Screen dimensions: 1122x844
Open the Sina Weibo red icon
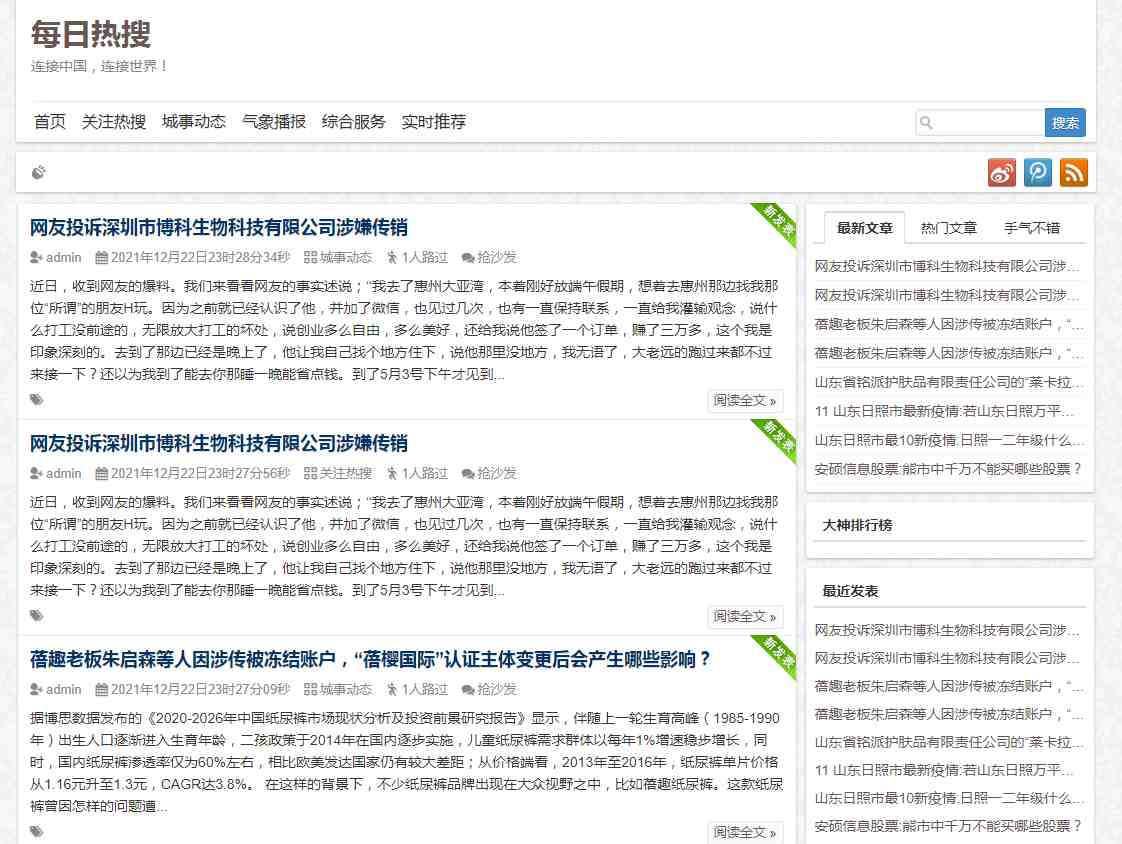click(1001, 173)
